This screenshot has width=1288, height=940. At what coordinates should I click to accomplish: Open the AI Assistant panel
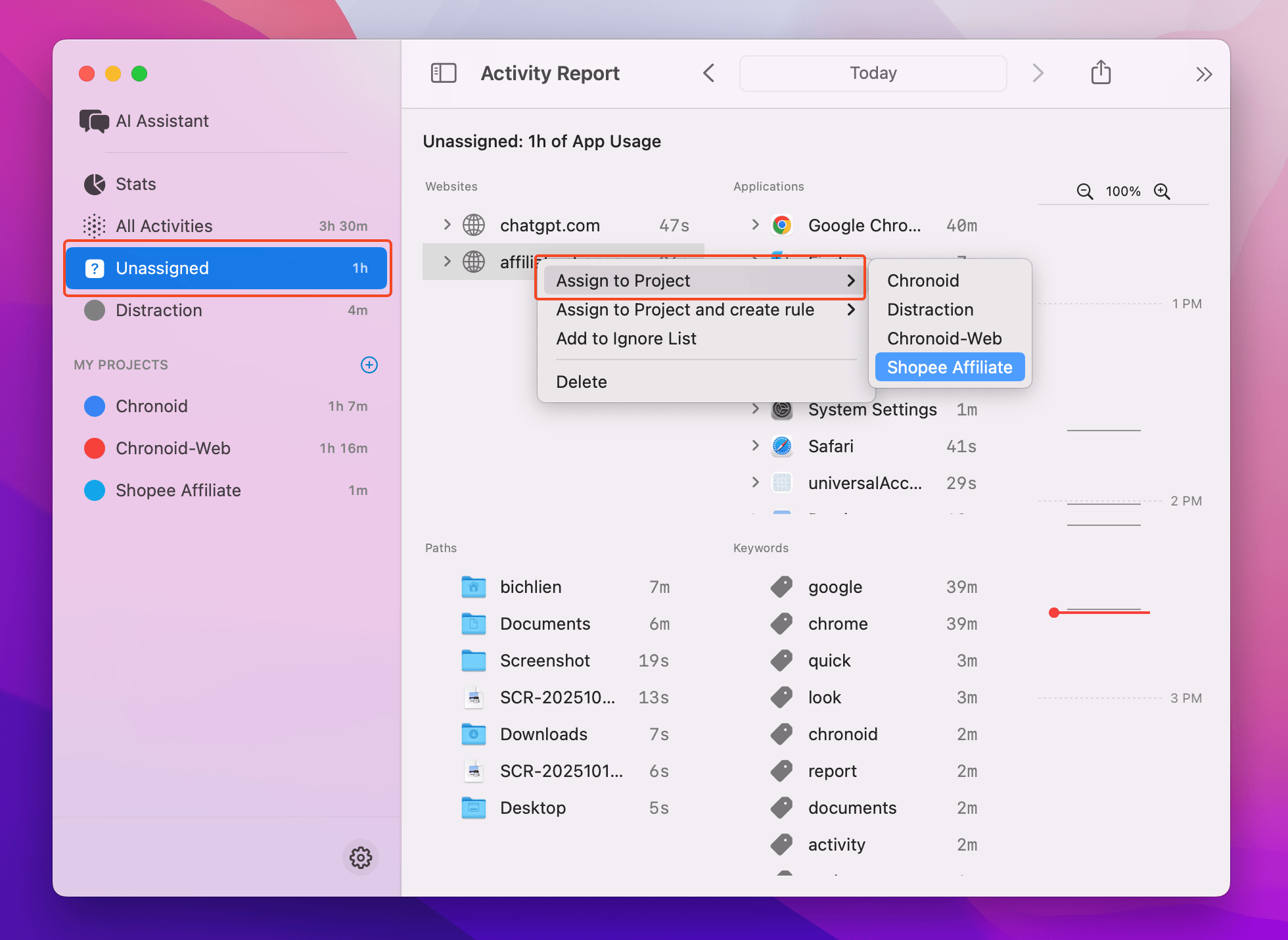point(162,121)
